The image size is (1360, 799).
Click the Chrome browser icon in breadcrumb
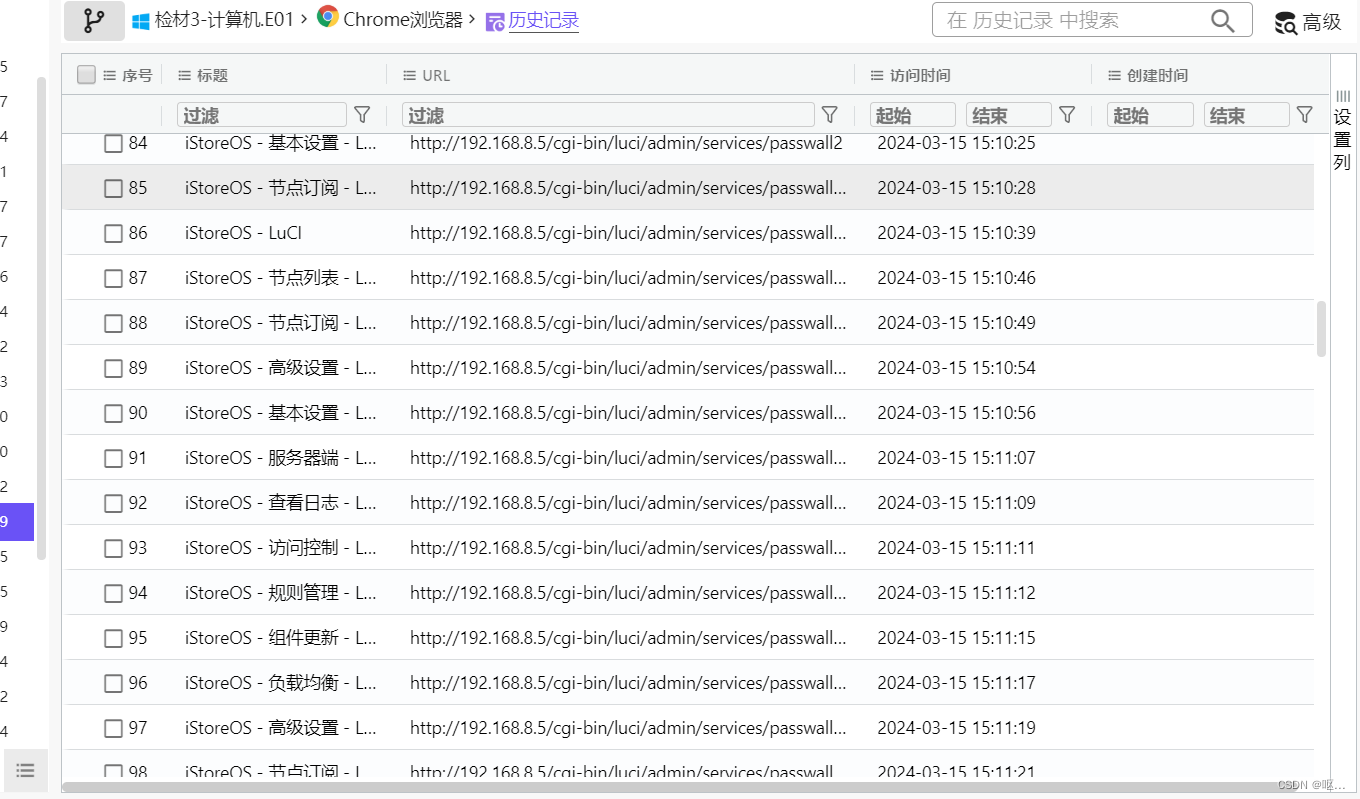pos(327,16)
